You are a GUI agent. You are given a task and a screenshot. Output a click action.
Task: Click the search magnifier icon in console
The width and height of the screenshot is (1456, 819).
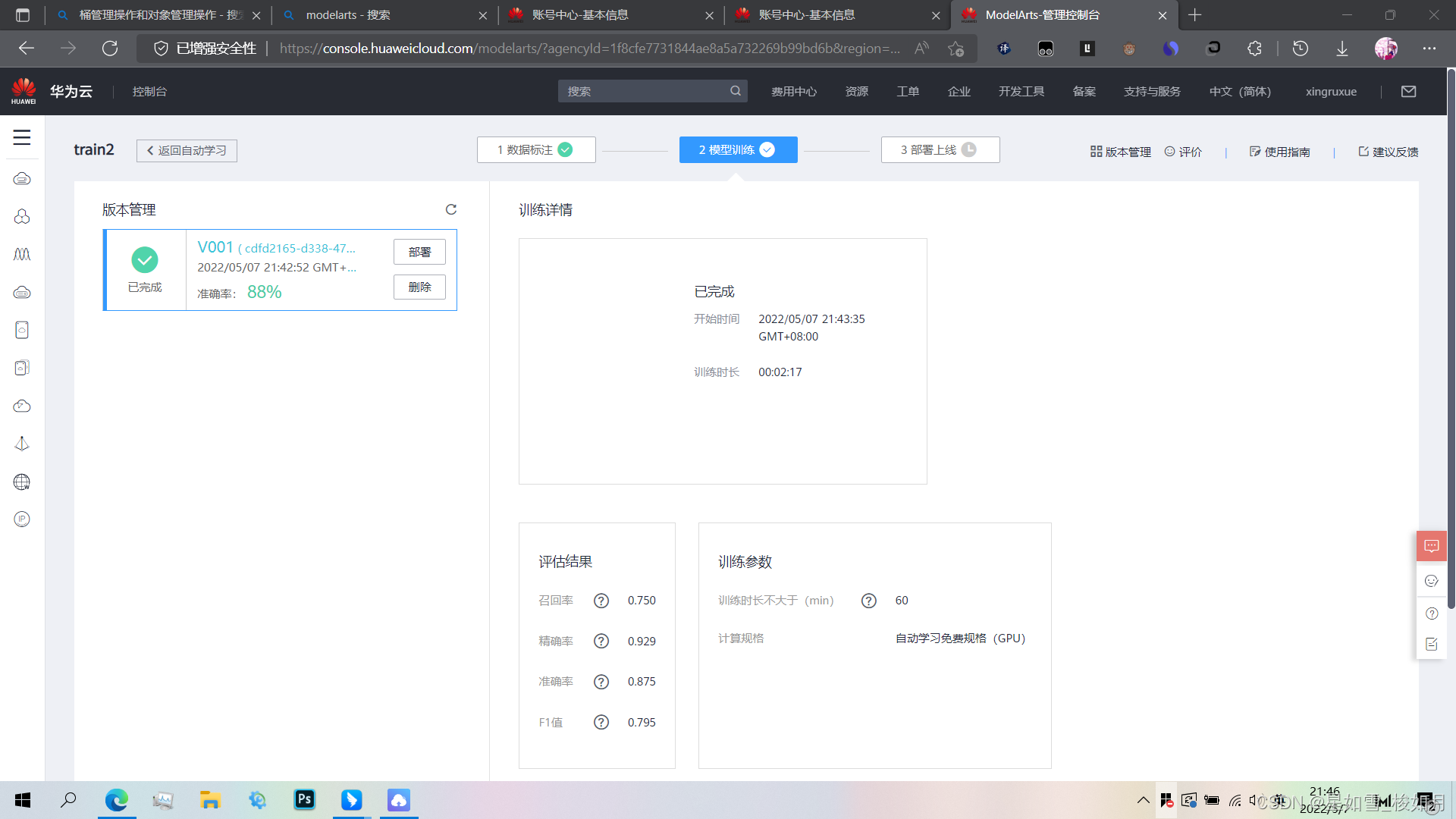tap(736, 91)
